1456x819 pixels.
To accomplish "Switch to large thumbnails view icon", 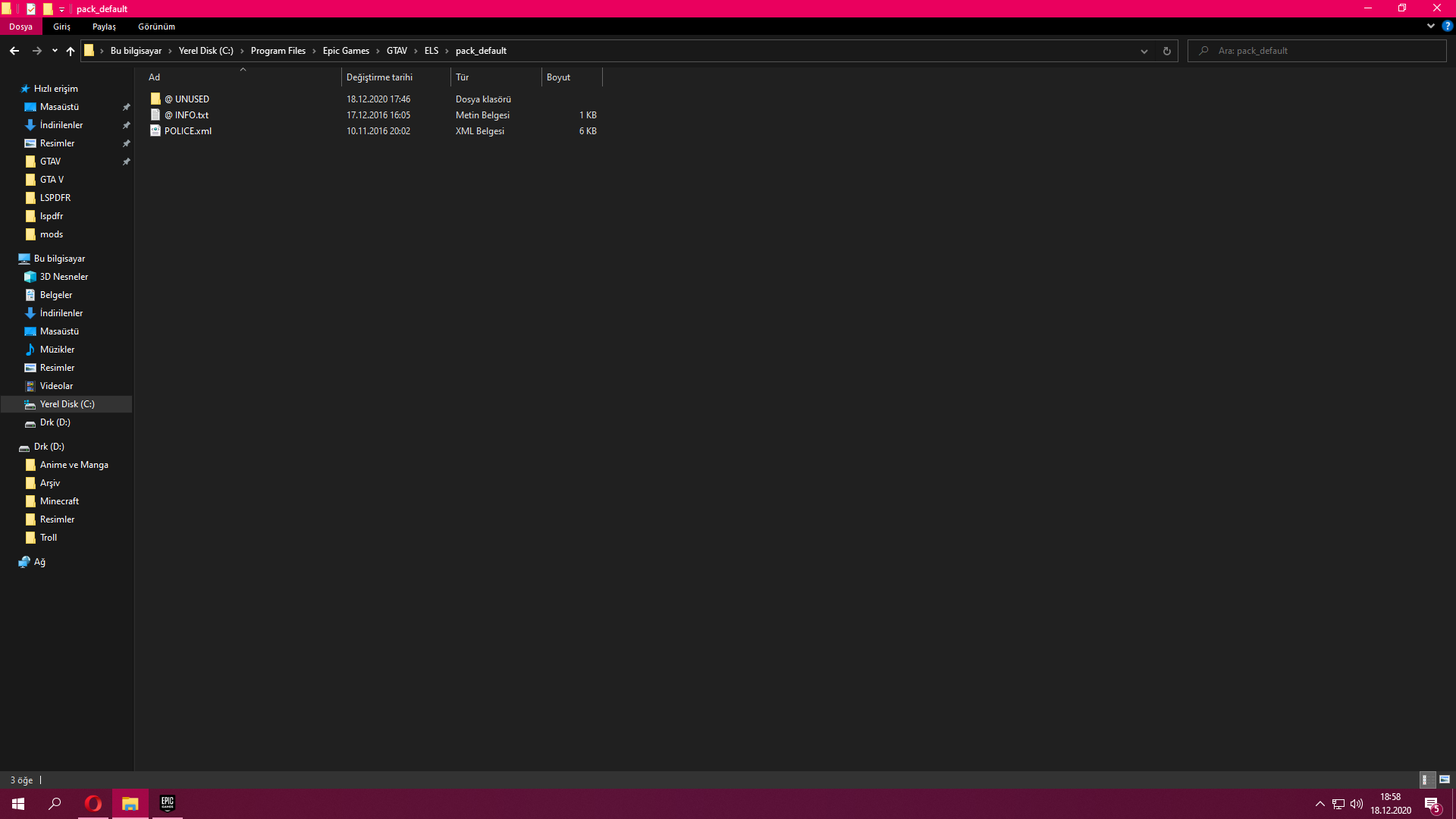I will (x=1444, y=780).
